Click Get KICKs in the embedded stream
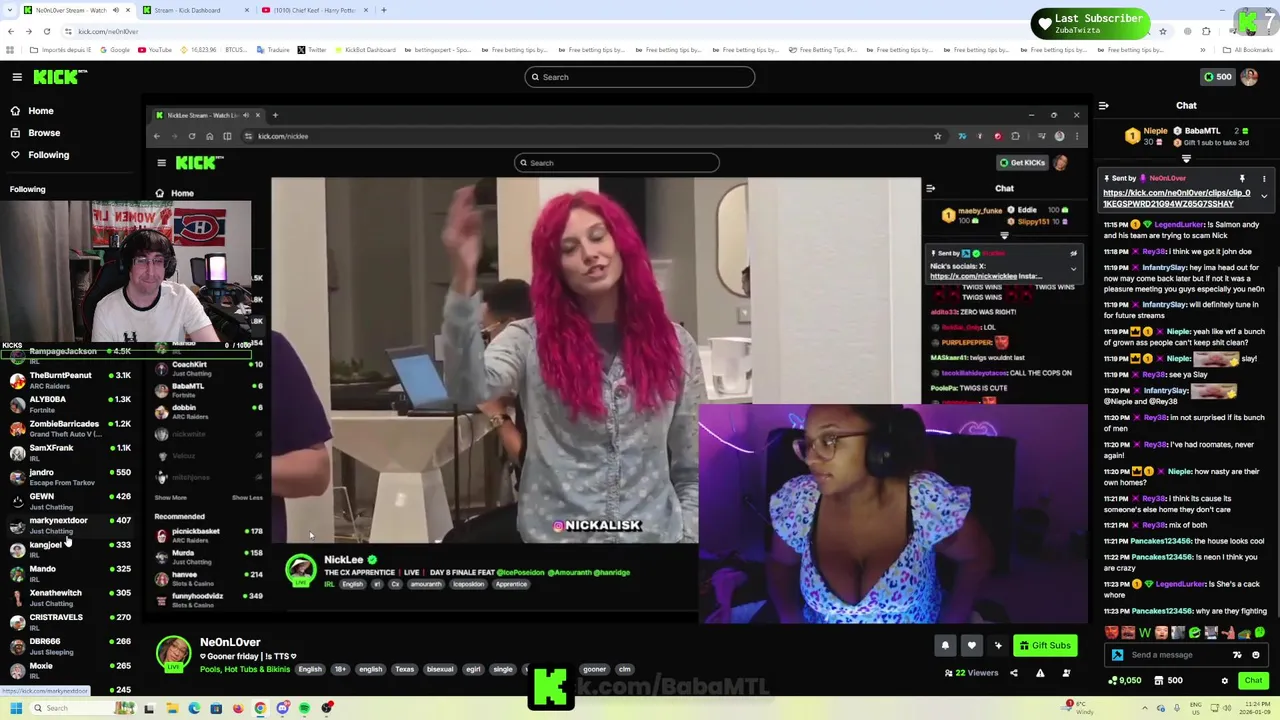 click(1022, 163)
